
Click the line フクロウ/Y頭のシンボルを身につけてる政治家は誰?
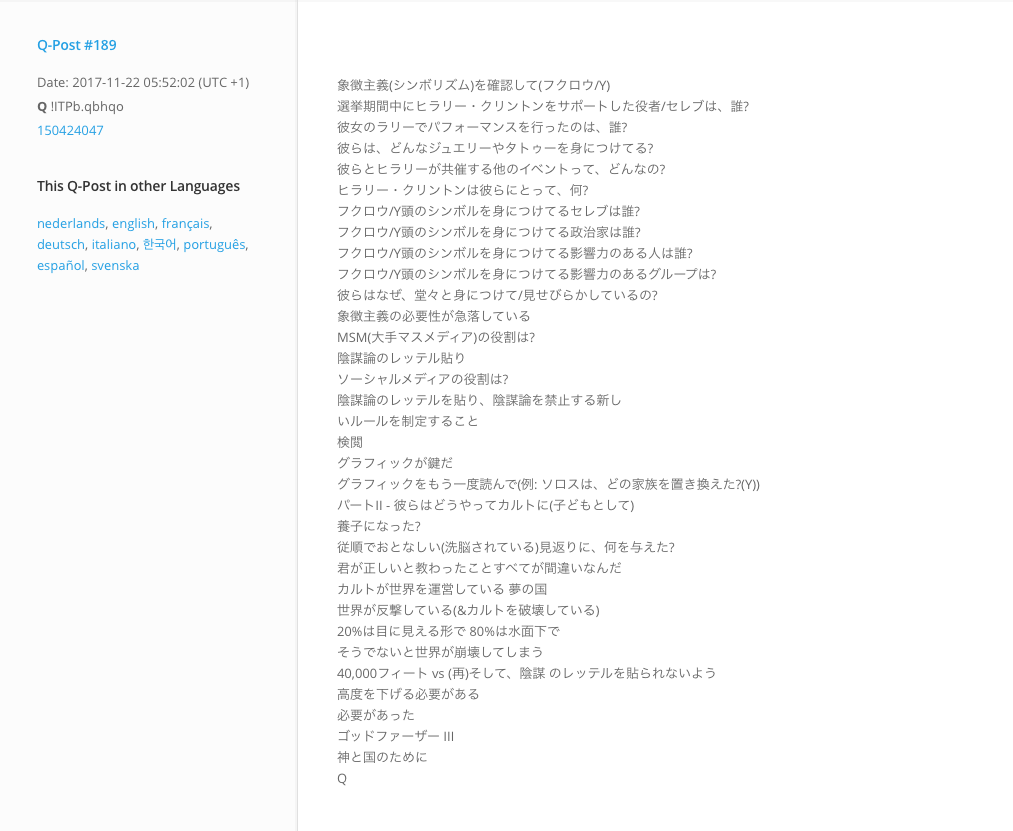point(489,232)
